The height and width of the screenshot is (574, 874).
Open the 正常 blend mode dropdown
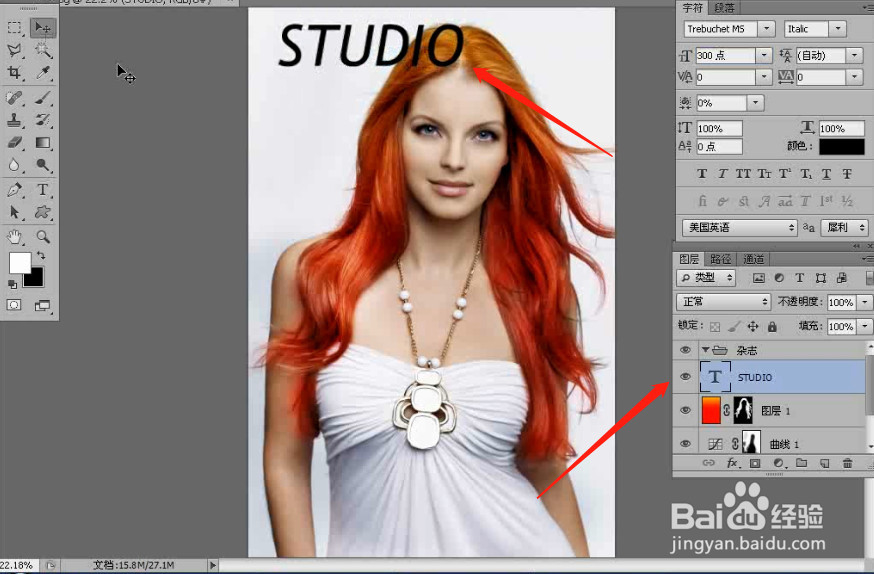(723, 301)
